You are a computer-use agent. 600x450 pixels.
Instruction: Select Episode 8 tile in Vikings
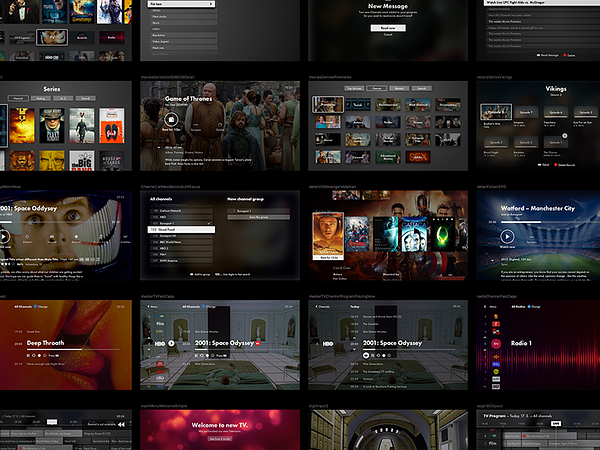tap(496, 112)
